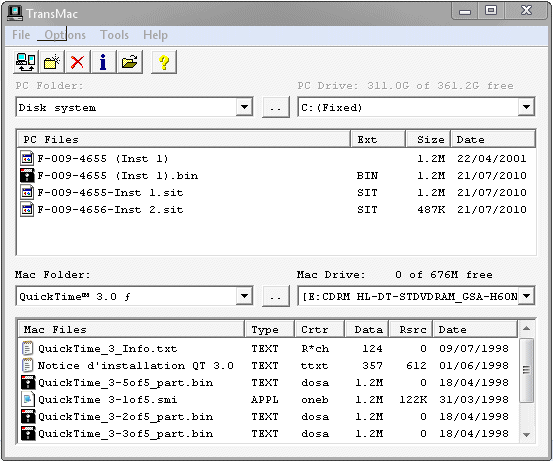Click icon of F-009-4655 (Inst 1) file

[x=27, y=158]
